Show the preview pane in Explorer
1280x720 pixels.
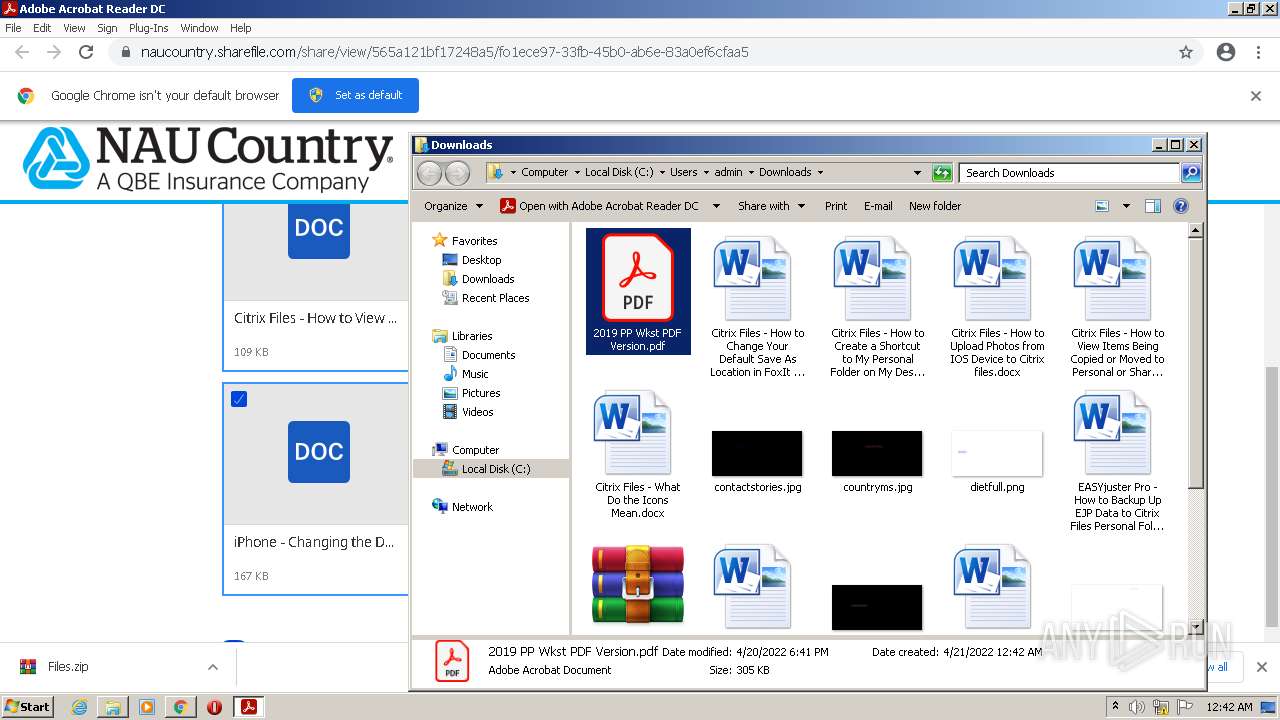pyautogui.click(x=1152, y=206)
